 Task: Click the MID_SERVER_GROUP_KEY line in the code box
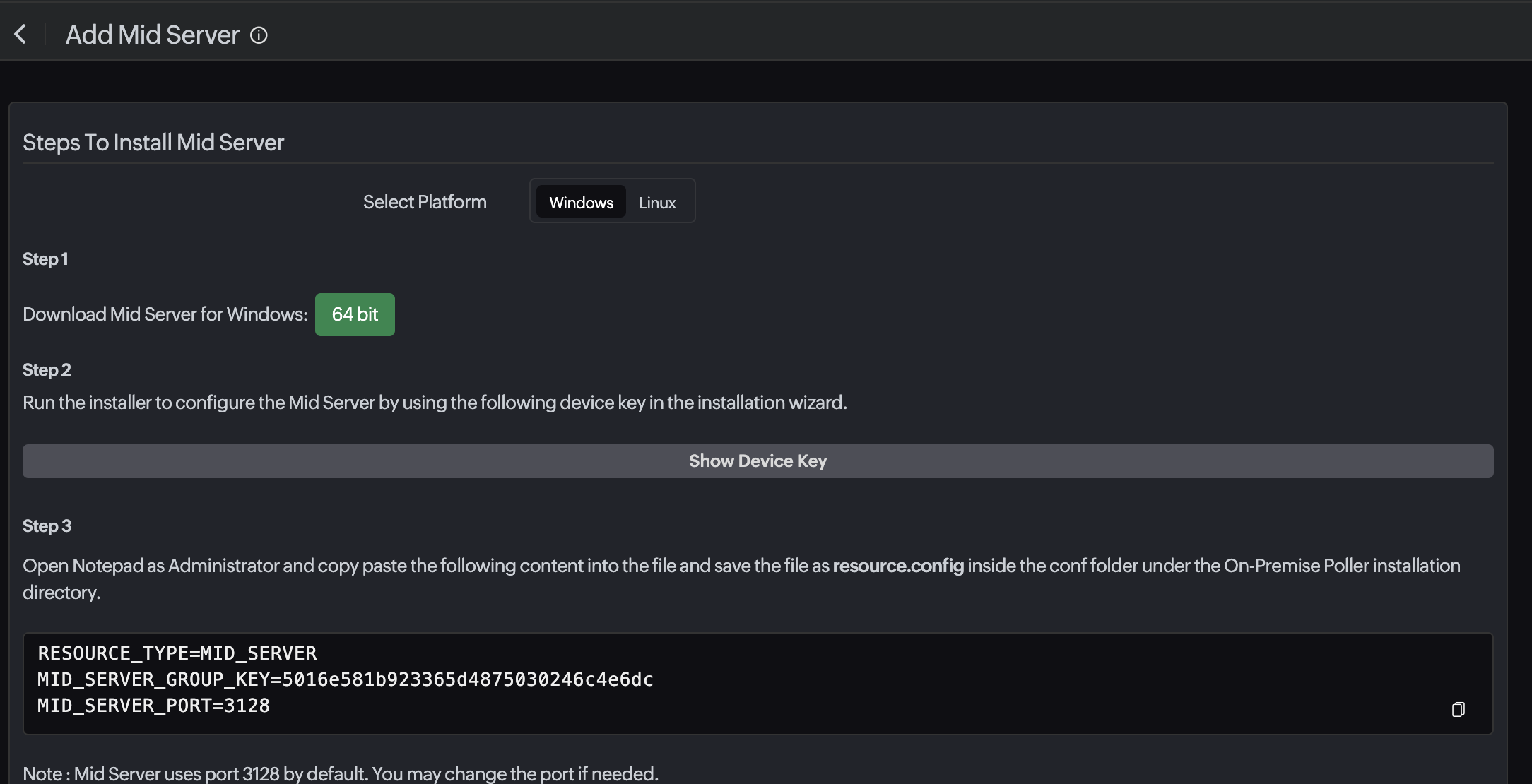(x=345, y=679)
